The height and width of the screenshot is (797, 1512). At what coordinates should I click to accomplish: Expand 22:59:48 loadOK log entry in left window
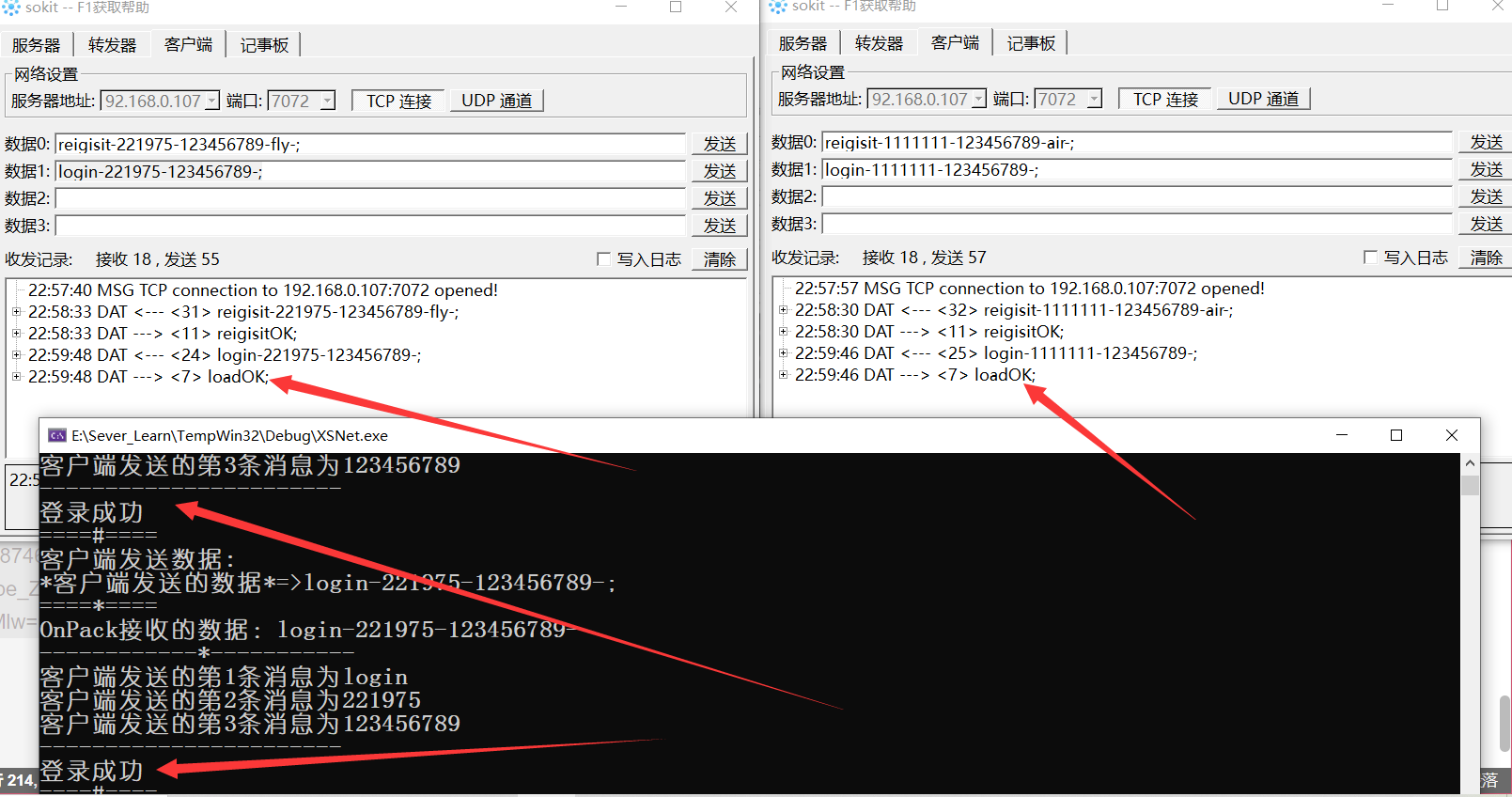(x=16, y=376)
